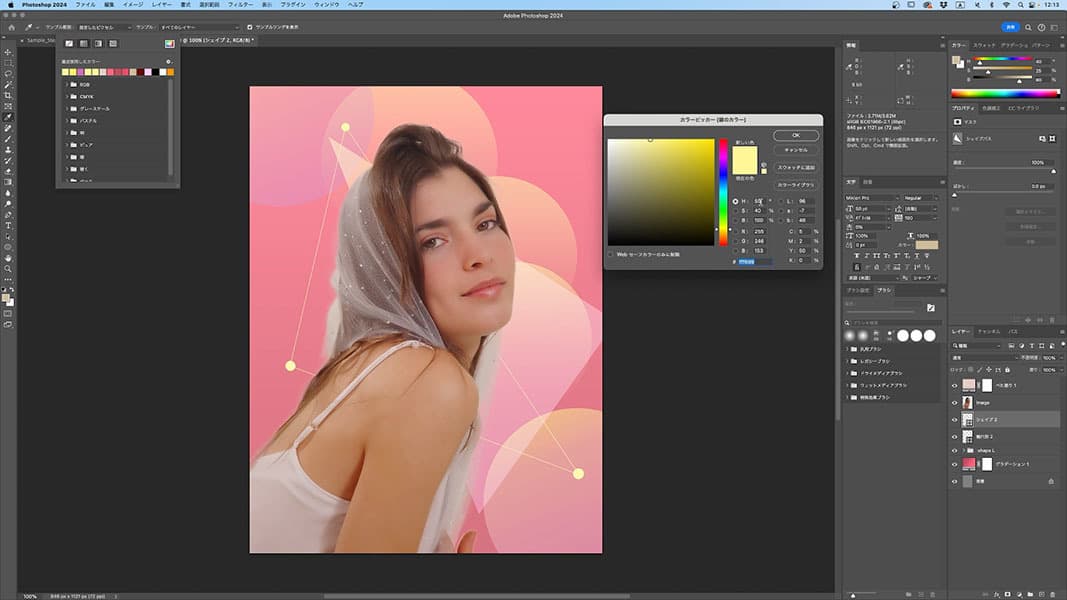Image resolution: width=1067 pixels, height=600 pixels.
Task: Expand the shape L layer group
Action: pyautogui.click(x=965, y=451)
